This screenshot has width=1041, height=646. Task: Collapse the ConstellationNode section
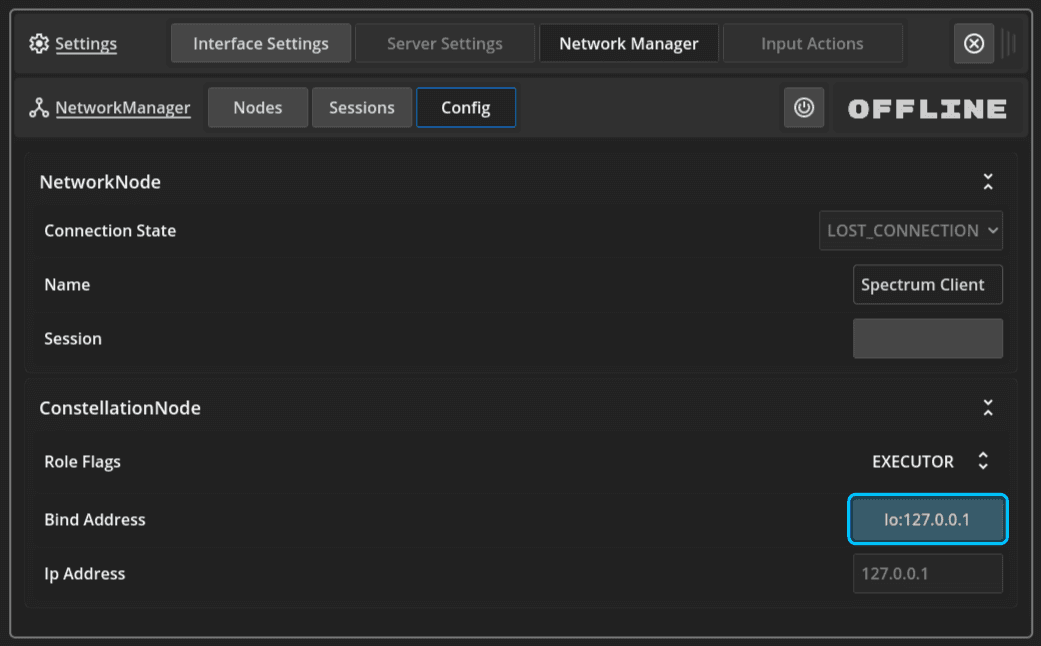[x=988, y=408]
